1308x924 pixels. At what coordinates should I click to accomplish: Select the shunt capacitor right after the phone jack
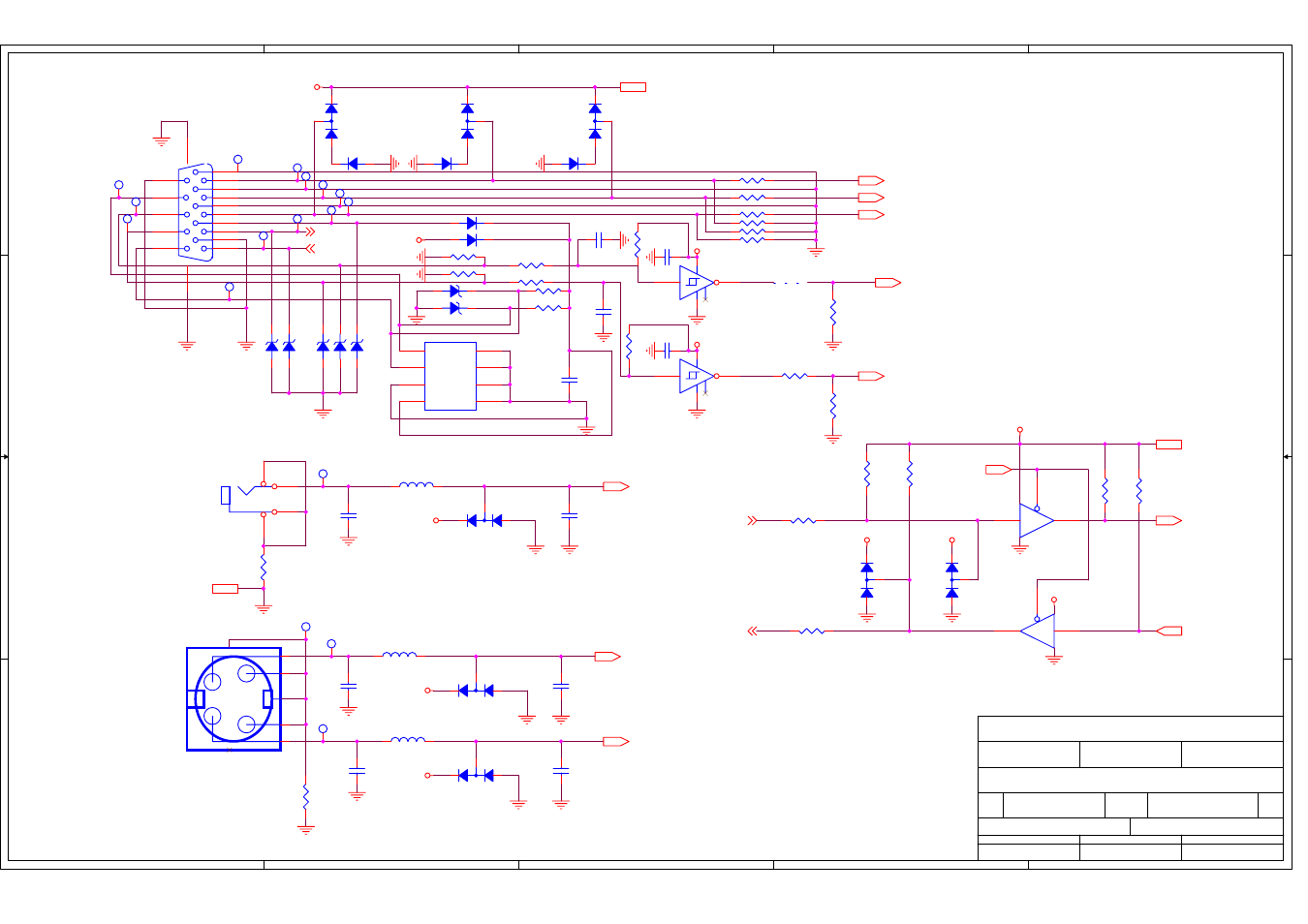[349, 516]
